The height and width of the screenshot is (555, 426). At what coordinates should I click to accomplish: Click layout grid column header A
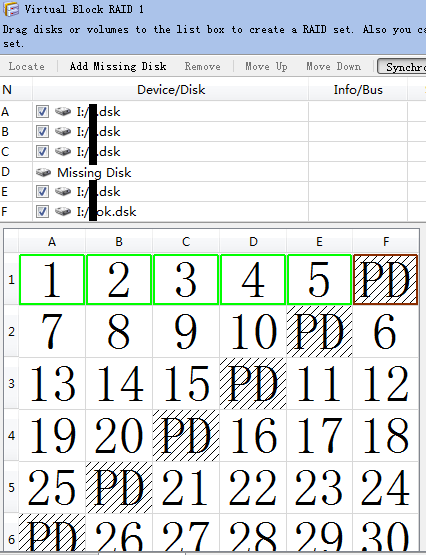[52, 242]
